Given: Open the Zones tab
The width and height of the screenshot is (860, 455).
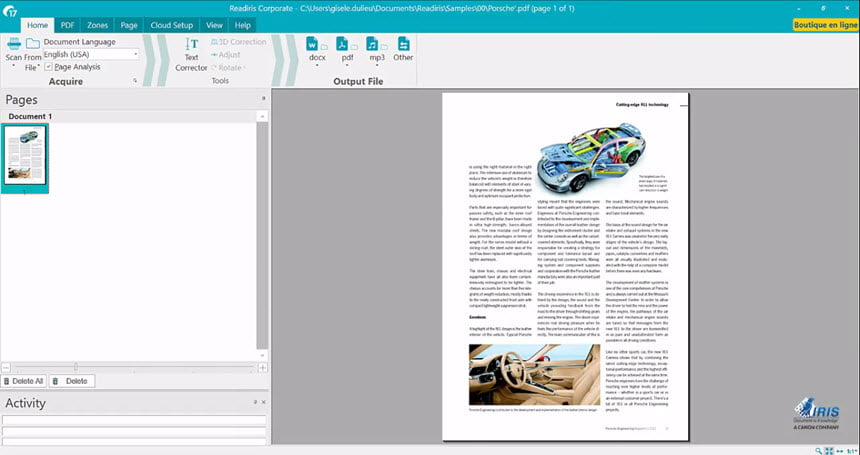Looking at the screenshot, I should pyautogui.click(x=98, y=25).
